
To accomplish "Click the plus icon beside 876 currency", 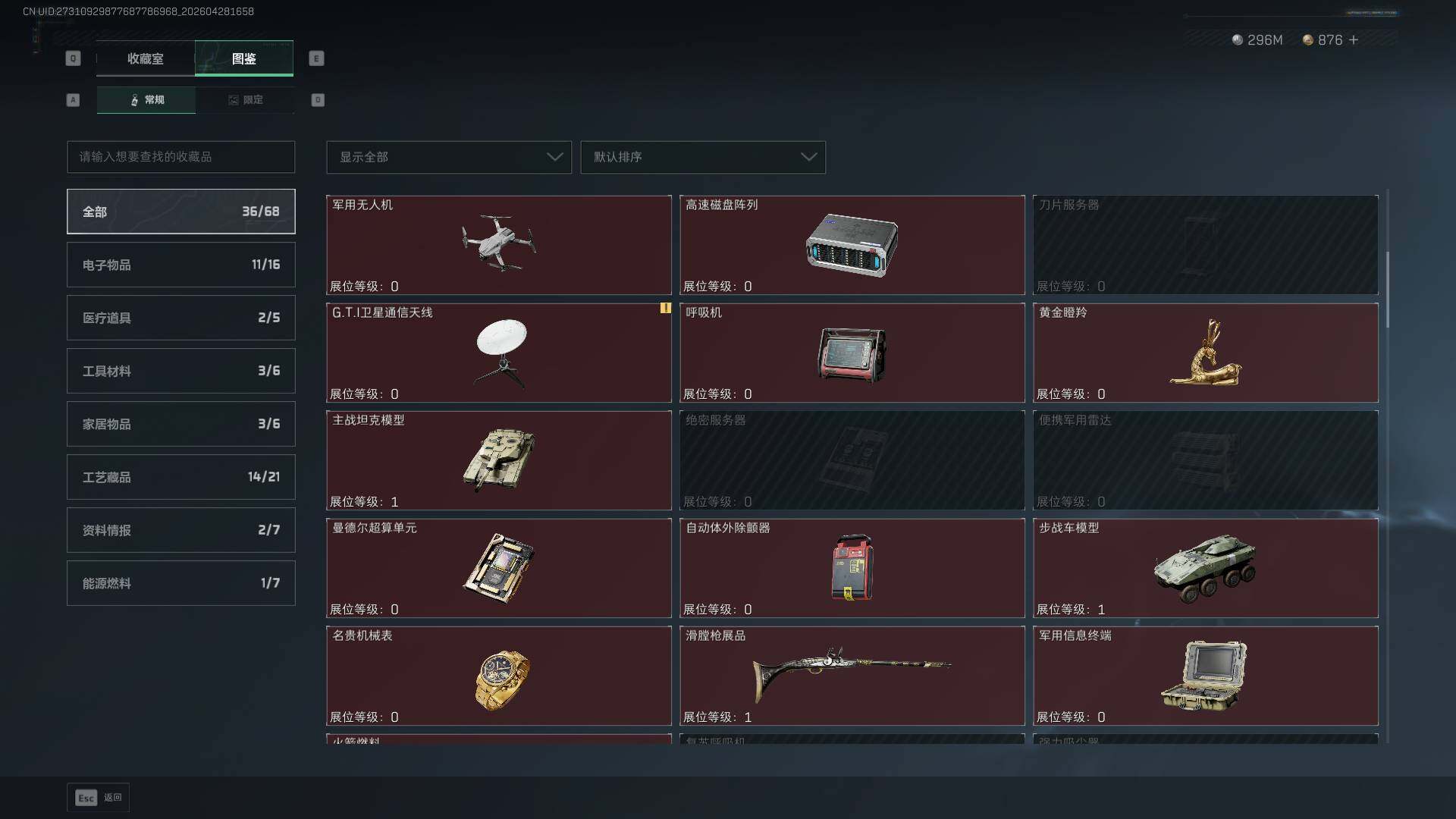I will tap(1354, 39).
